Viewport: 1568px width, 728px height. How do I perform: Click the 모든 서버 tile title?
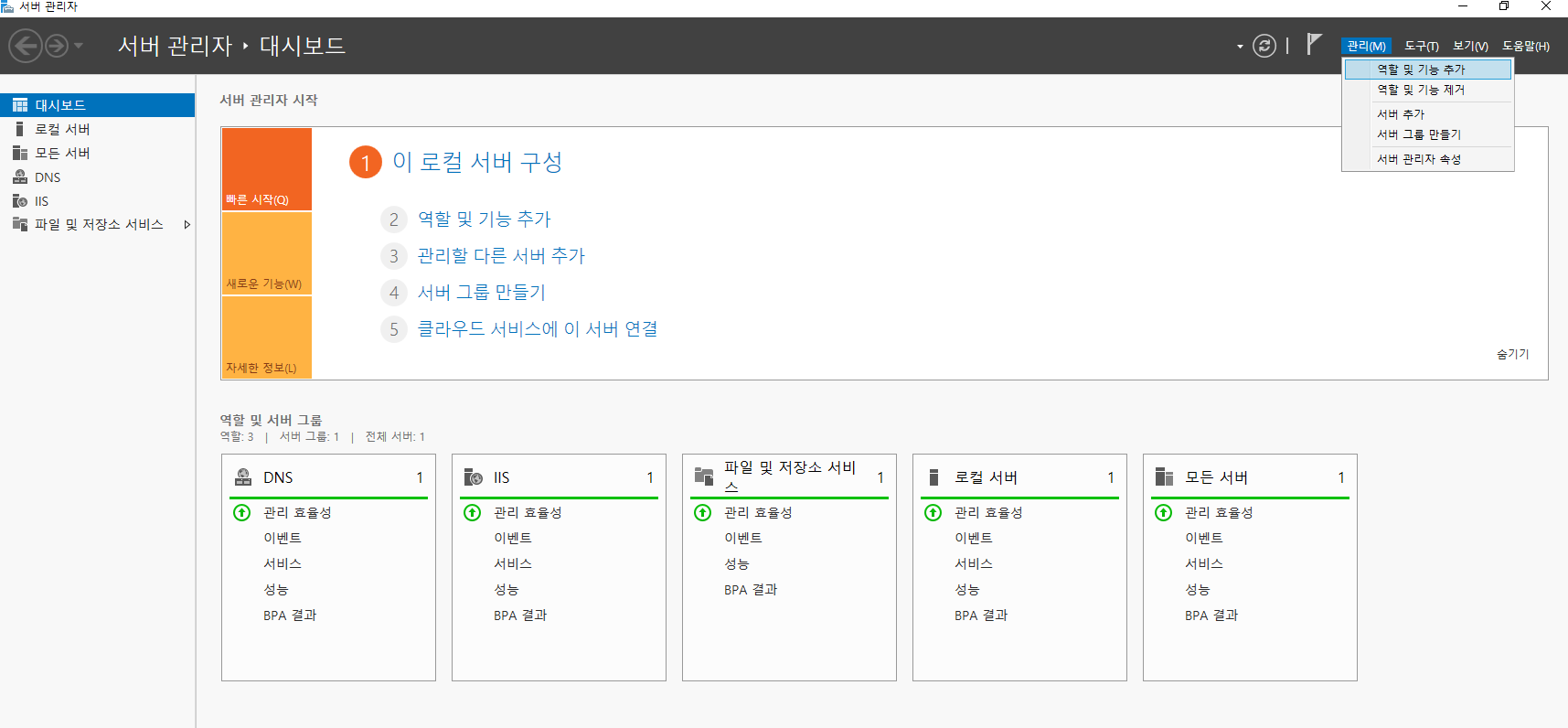pos(1216,477)
